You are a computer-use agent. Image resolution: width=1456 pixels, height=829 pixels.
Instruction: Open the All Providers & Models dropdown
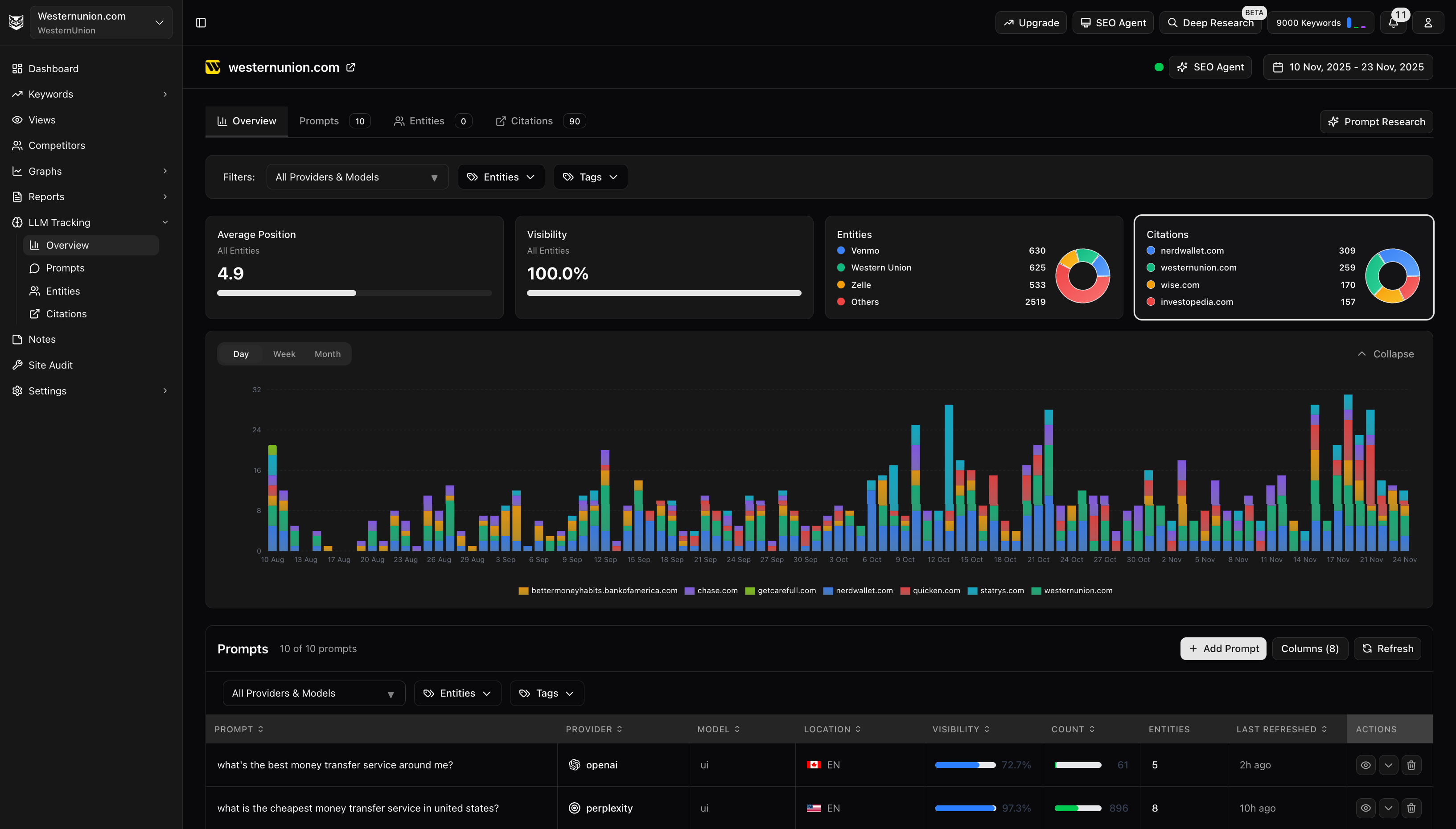(x=357, y=176)
